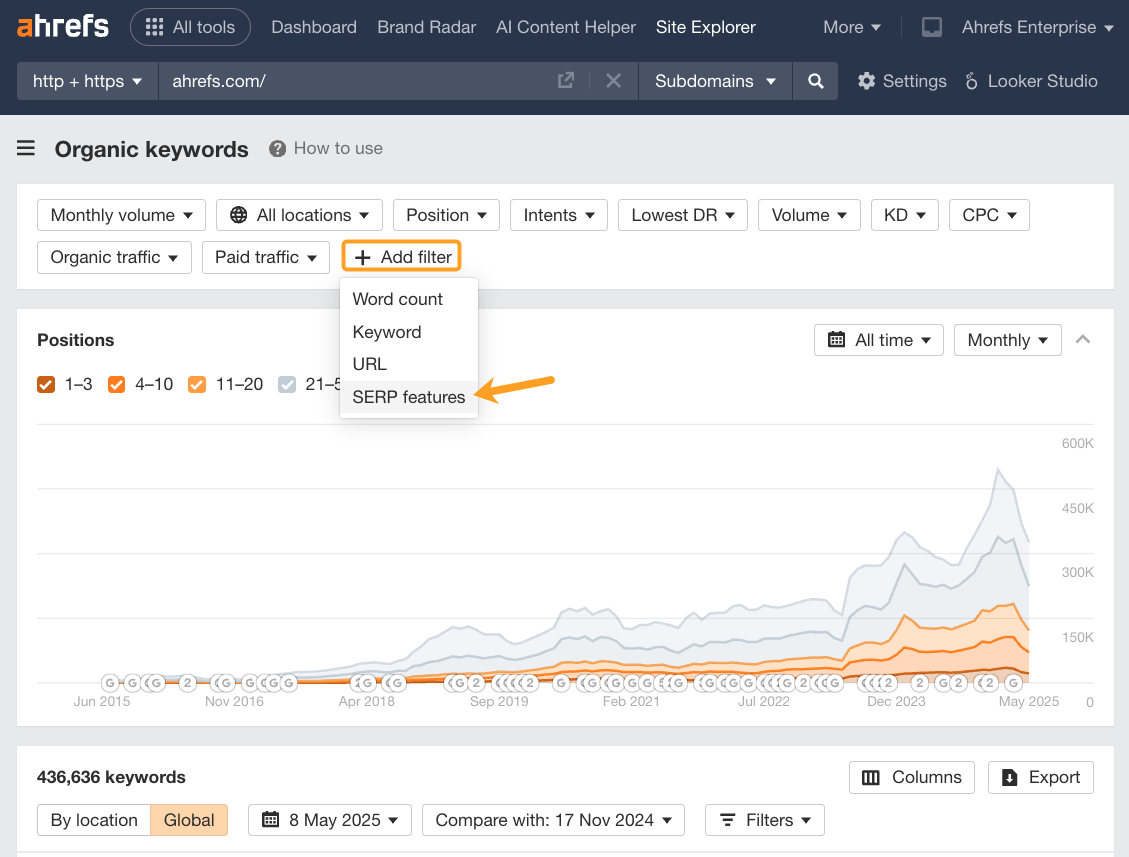Click the Export button
The image size is (1129, 857).
[1040, 777]
